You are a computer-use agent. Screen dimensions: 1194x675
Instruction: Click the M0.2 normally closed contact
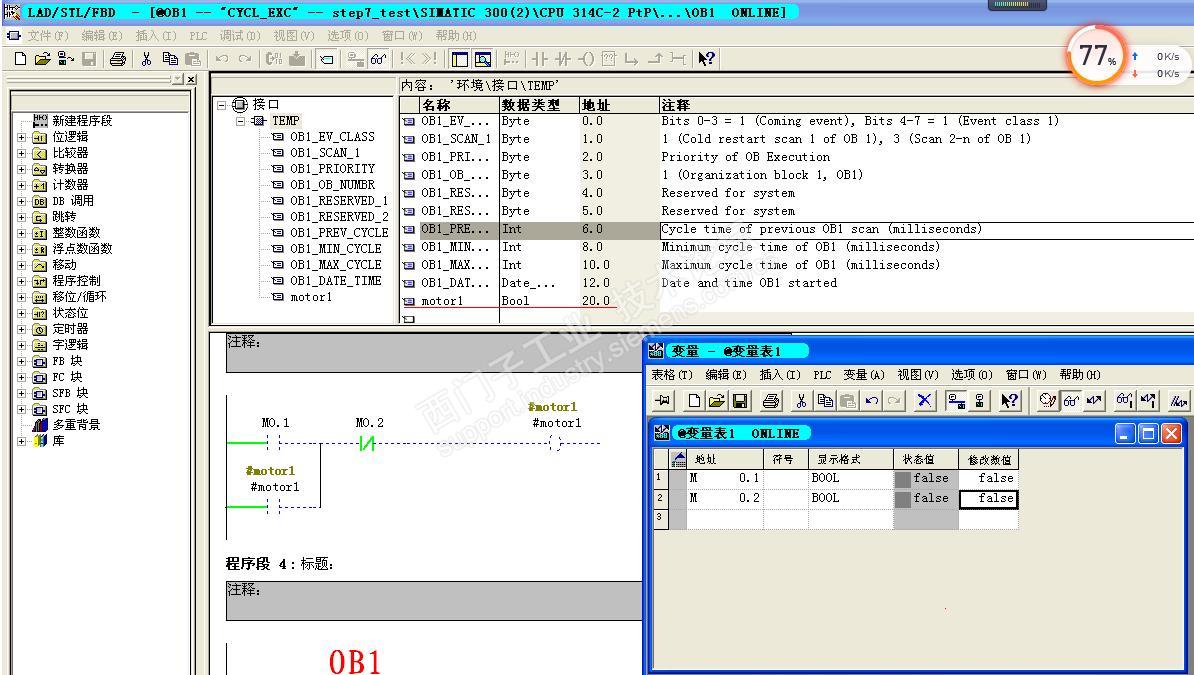[x=367, y=443]
